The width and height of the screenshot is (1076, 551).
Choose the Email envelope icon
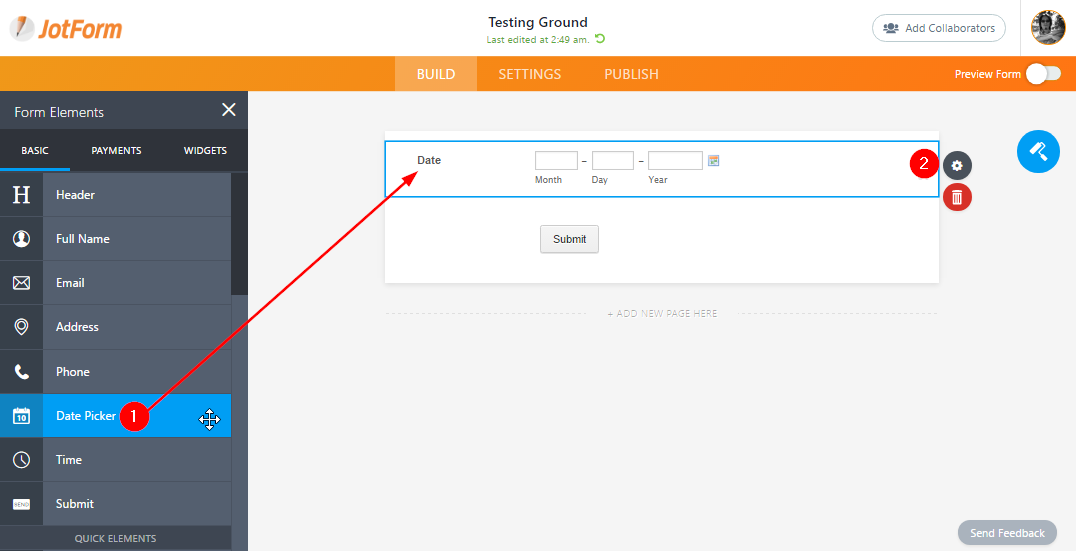(x=21, y=283)
